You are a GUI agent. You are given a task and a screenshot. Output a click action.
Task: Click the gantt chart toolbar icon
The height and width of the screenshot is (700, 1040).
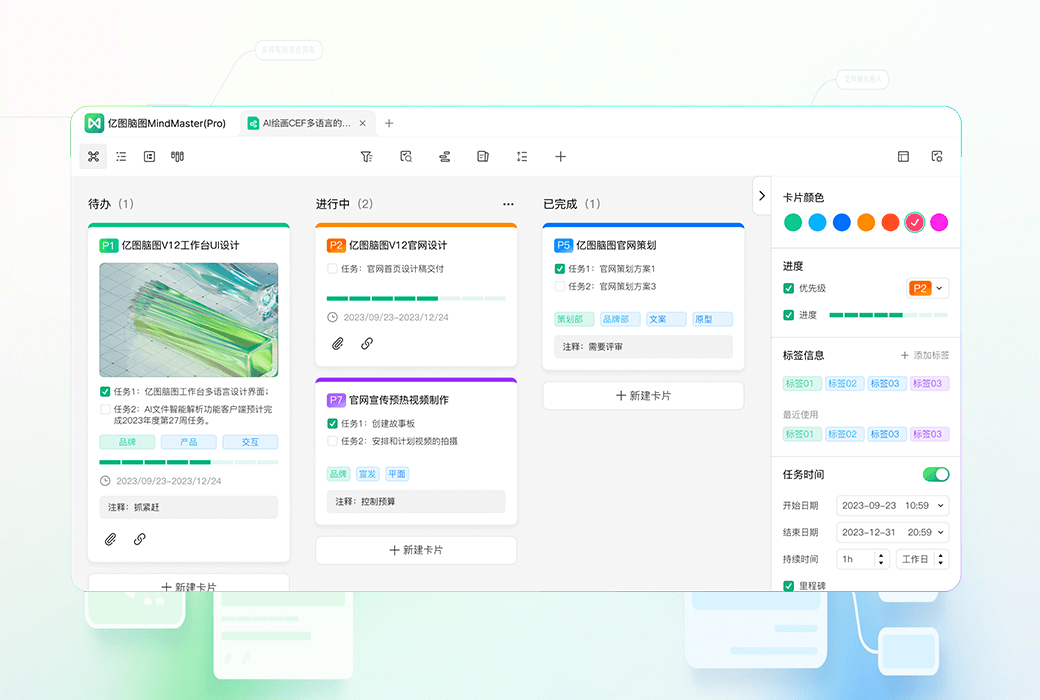pos(444,156)
